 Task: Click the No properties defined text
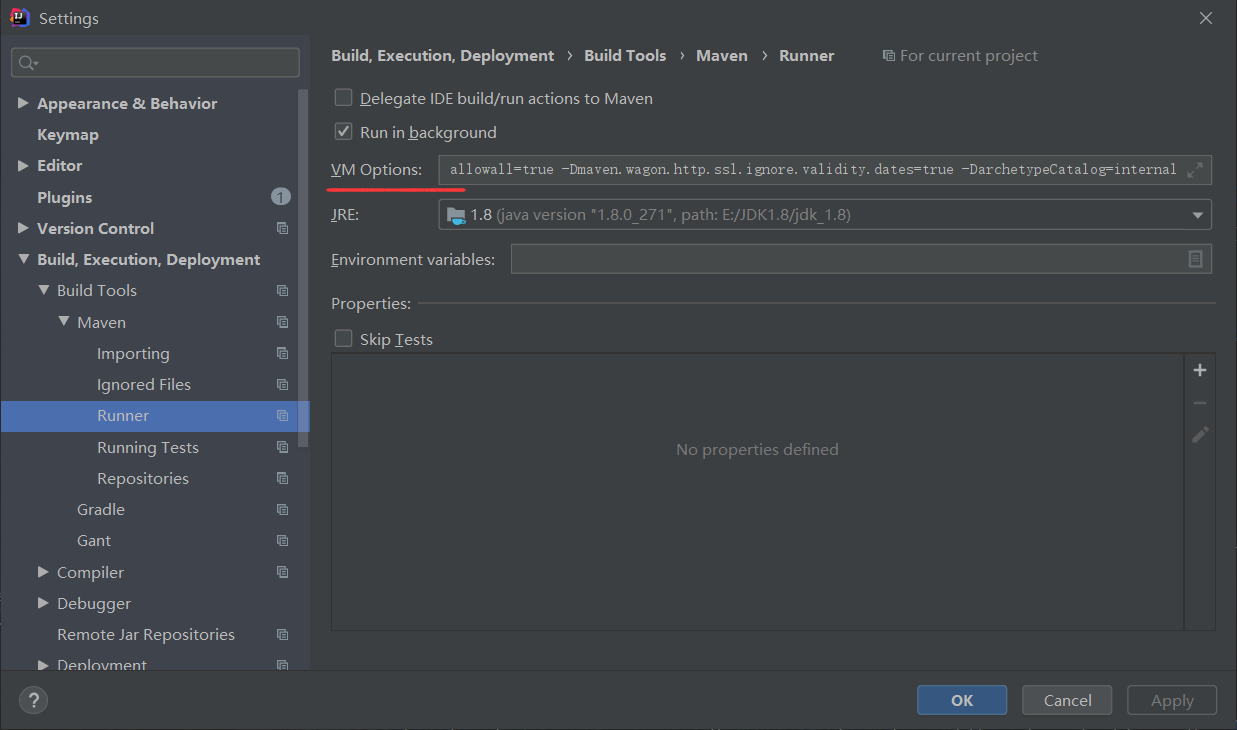click(757, 450)
